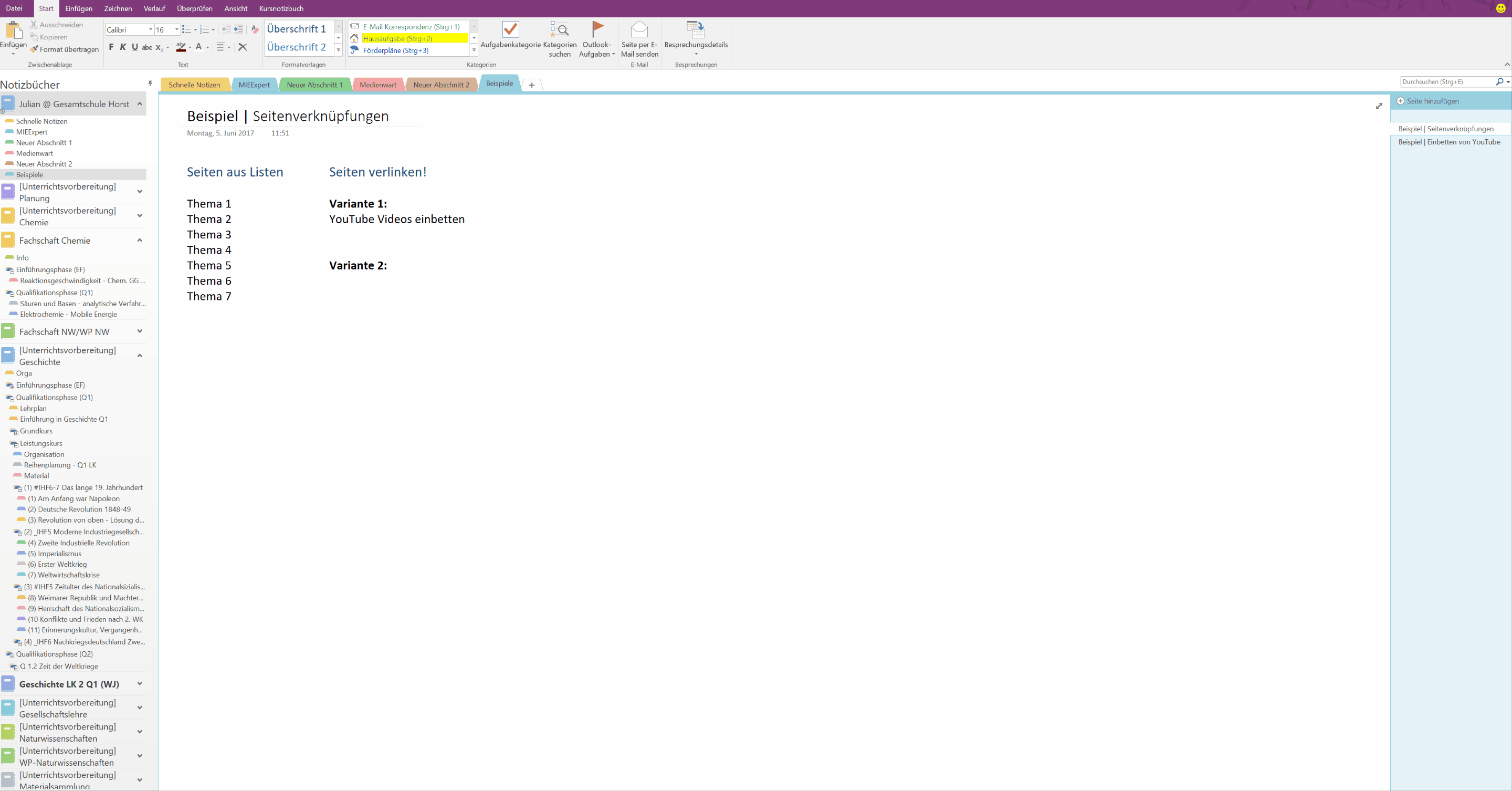Open Besprechungsdetails menu
Viewport: 1512px width, 791px height.
pyautogui.click(x=696, y=39)
